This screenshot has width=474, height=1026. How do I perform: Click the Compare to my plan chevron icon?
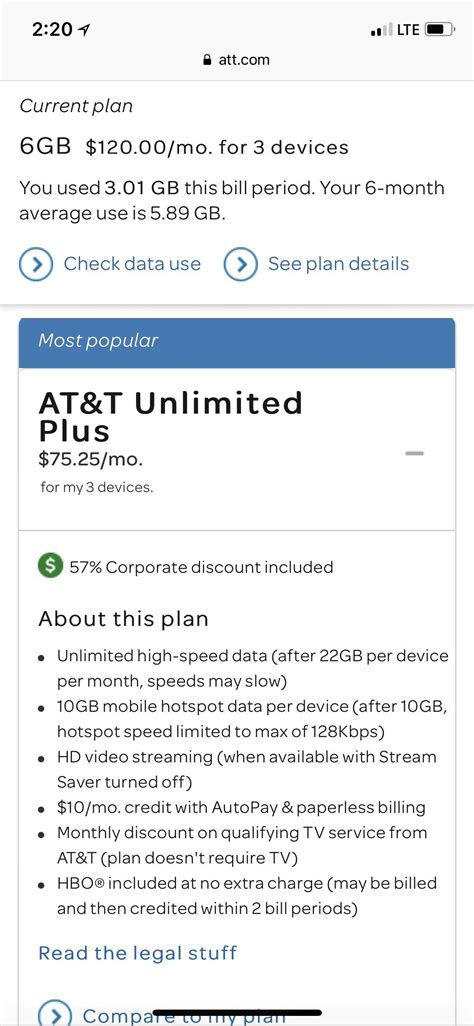coord(56,1013)
